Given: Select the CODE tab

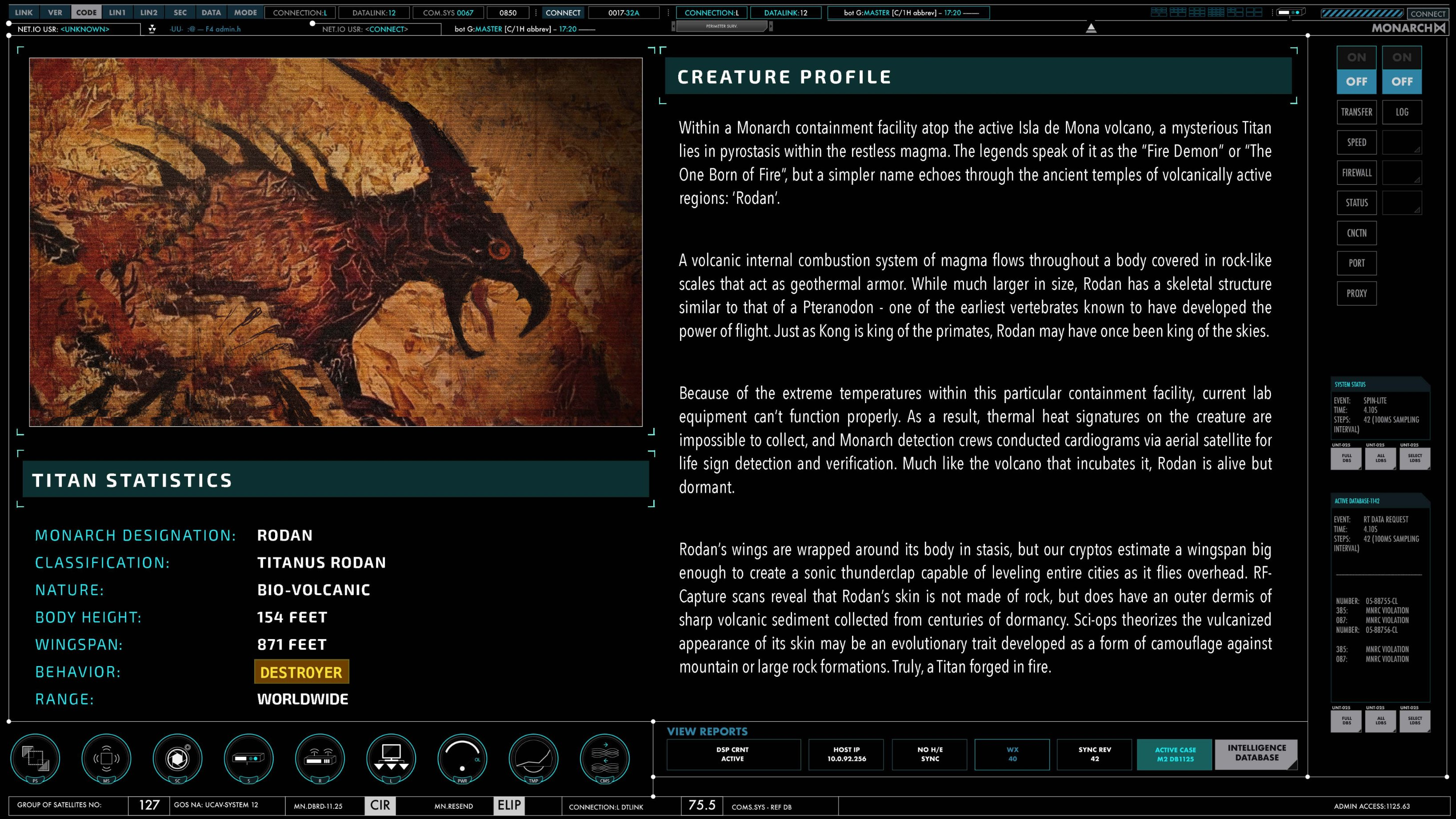Looking at the screenshot, I should click(87, 12).
